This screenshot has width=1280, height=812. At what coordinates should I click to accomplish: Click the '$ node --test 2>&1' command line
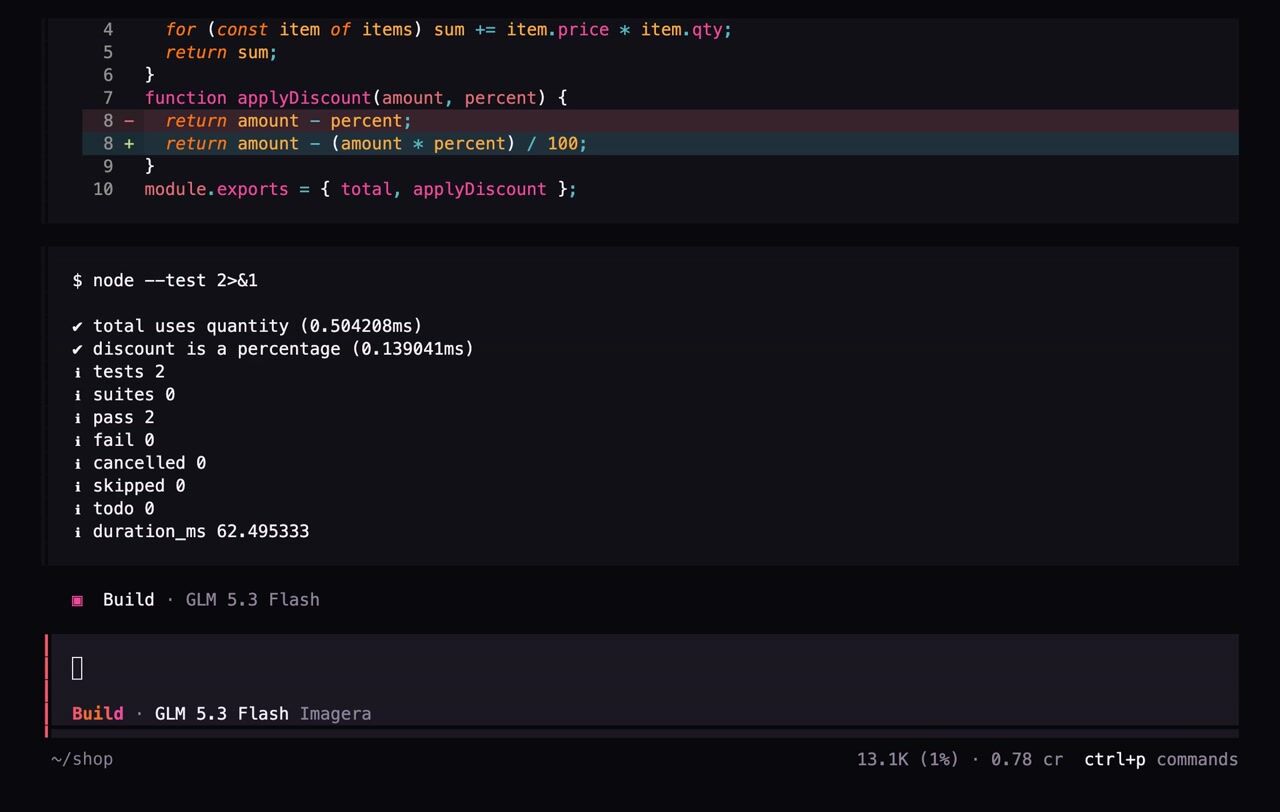(x=165, y=281)
